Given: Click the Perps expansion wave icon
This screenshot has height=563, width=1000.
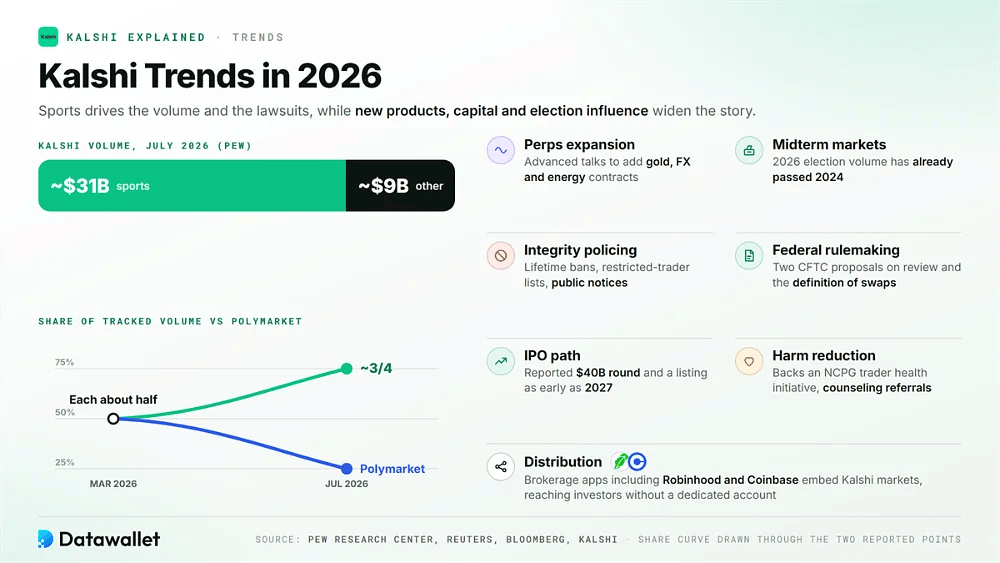Looking at the screenshot, I should tap(501, 150).
